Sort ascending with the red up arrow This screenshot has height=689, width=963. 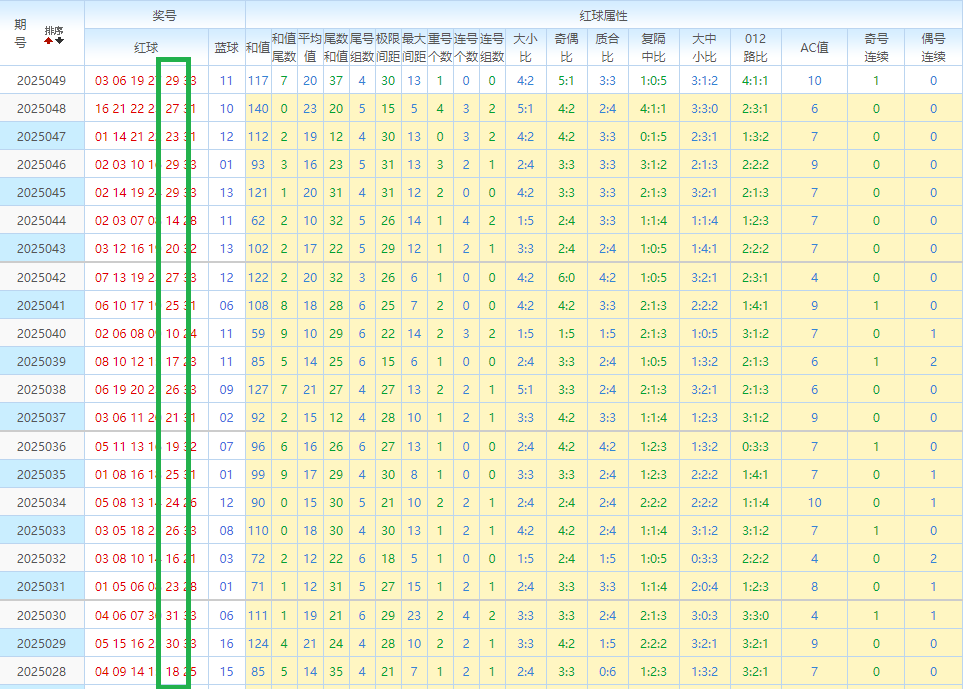pos(49,41)
